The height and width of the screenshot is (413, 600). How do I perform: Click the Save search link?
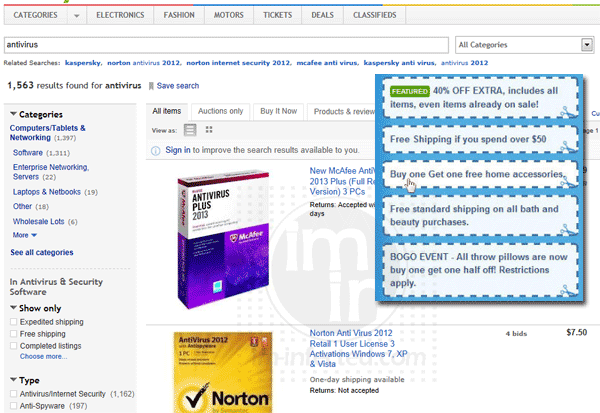pyautogui.click(x=178, y=86)
